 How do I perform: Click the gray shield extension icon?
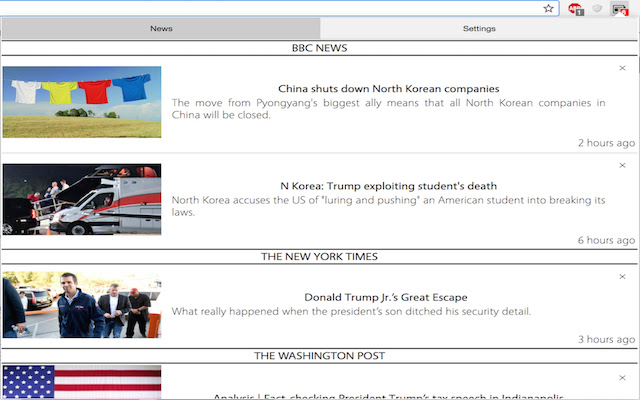[597, 8]
